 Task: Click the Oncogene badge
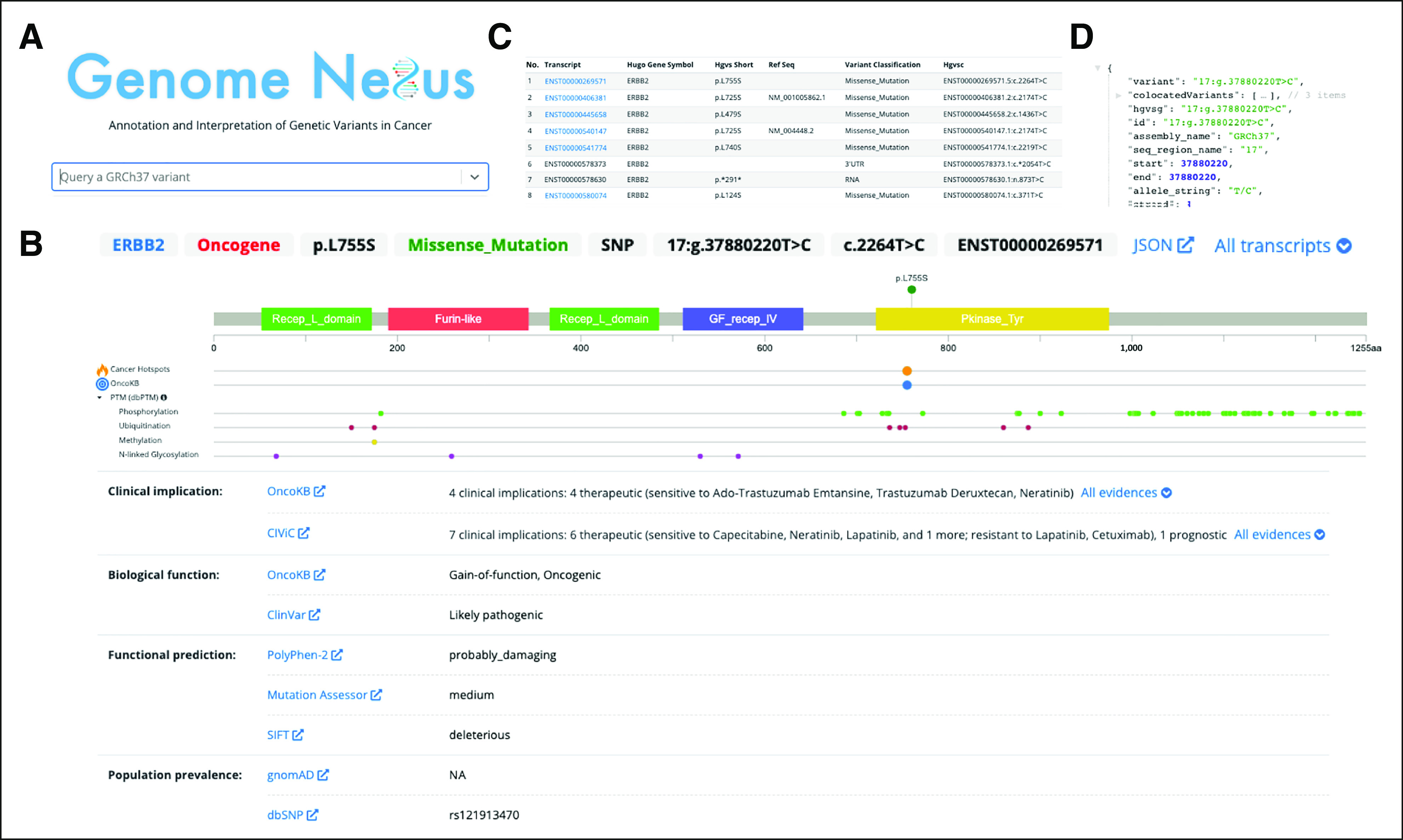click(x=239, y=245)
